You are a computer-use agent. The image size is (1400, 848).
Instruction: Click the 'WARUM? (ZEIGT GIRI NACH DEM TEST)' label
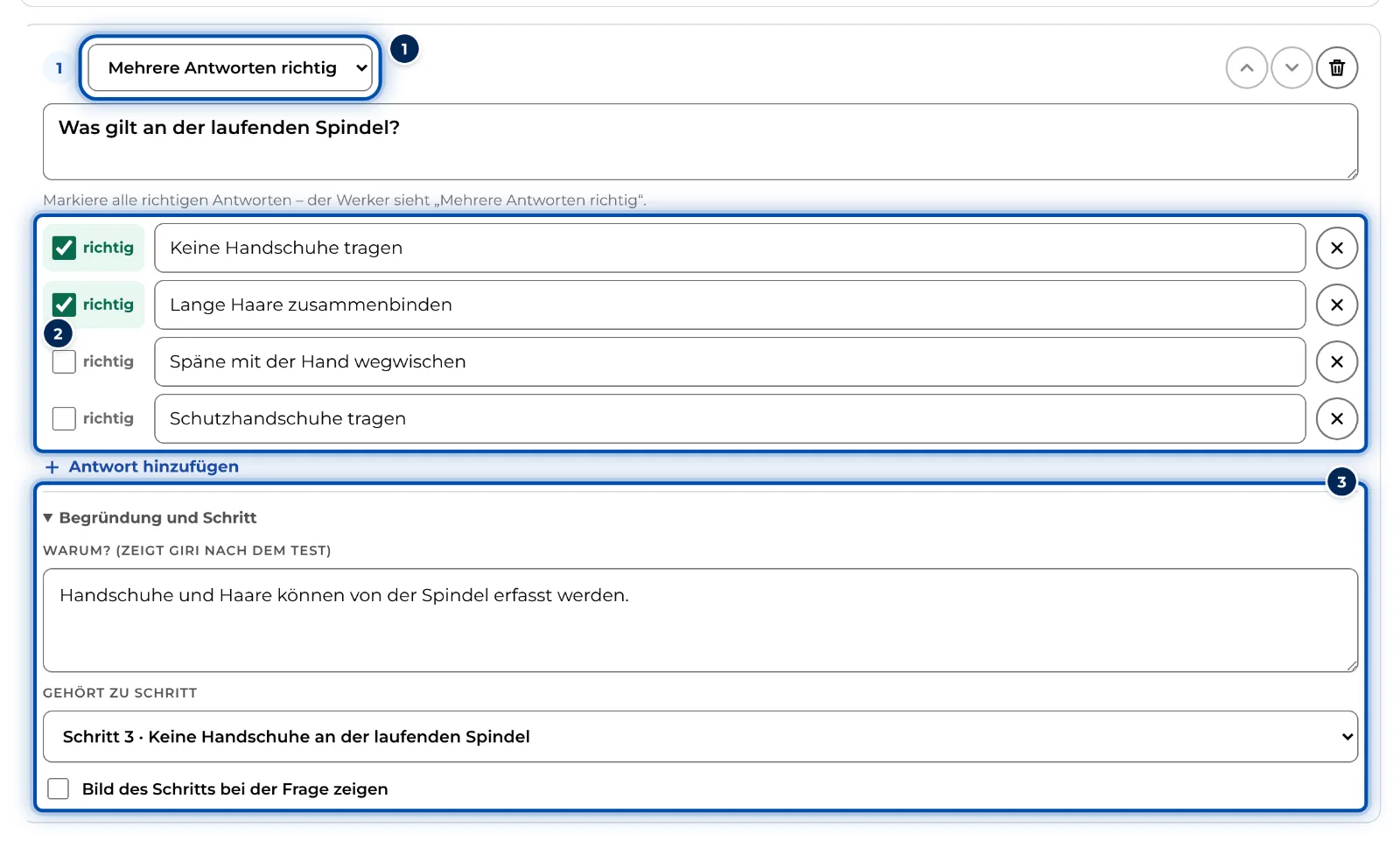pyautogui.click(x=187, y=550)
